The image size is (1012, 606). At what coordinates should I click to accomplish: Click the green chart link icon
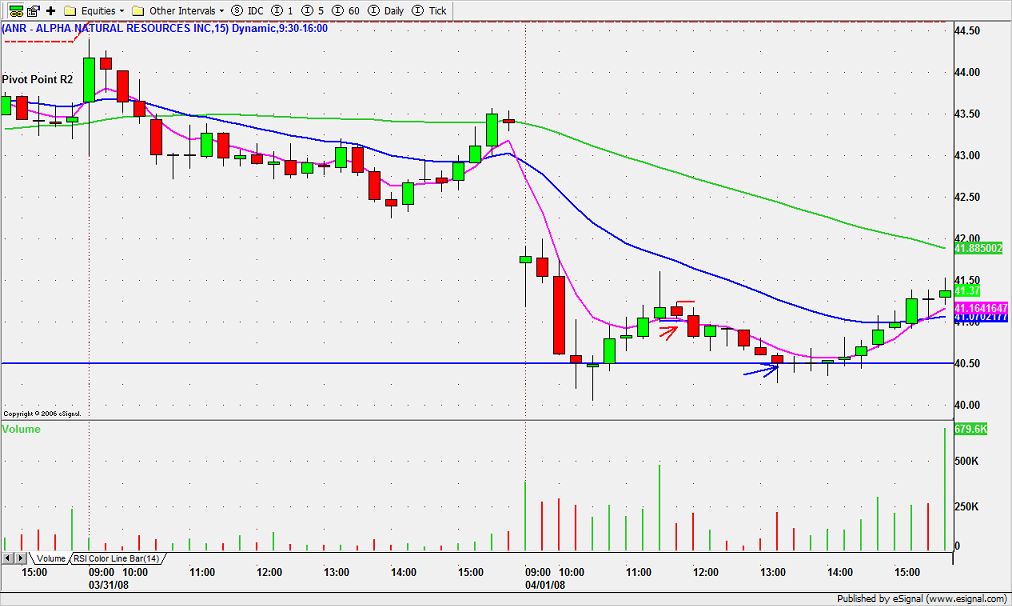tap(15, 10)
